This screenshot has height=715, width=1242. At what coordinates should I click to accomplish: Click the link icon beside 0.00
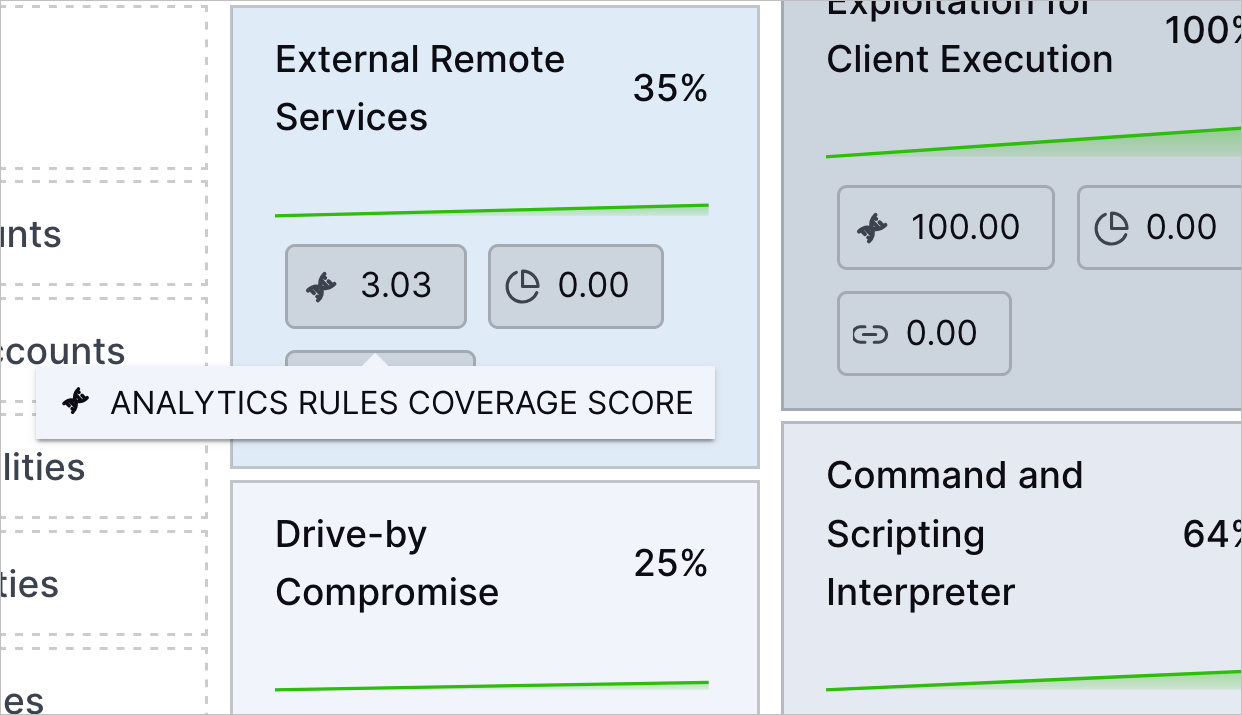[x=870, y=334]
